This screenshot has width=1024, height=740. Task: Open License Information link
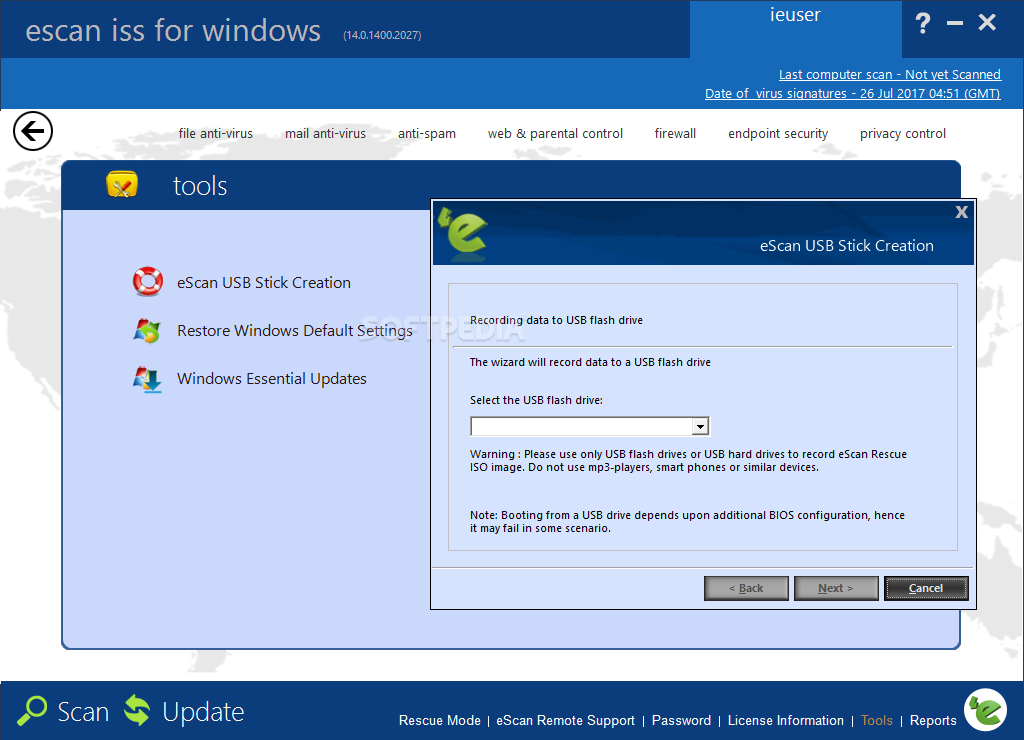[786, 720]
